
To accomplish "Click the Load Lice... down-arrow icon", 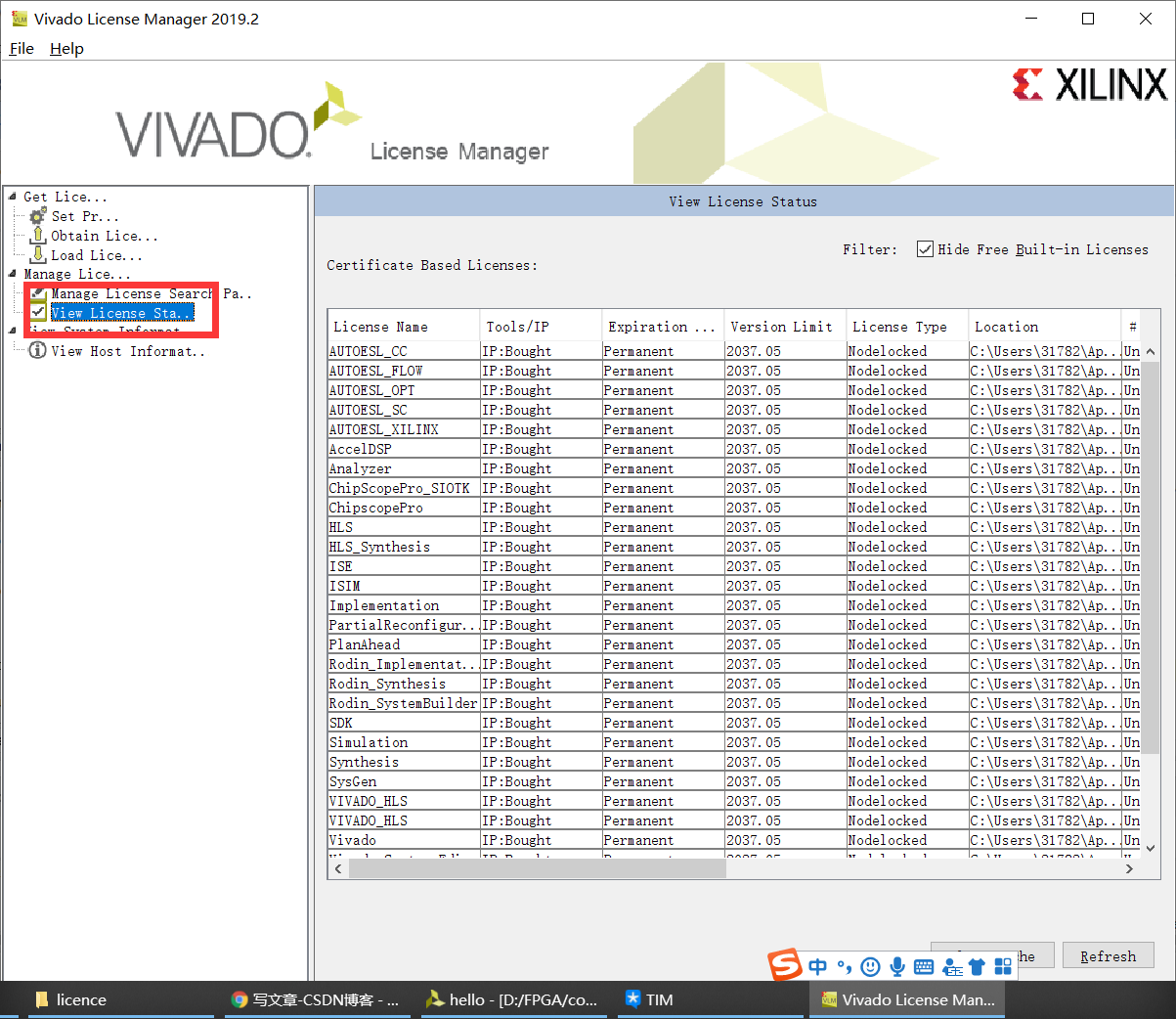I will (38, 254).
